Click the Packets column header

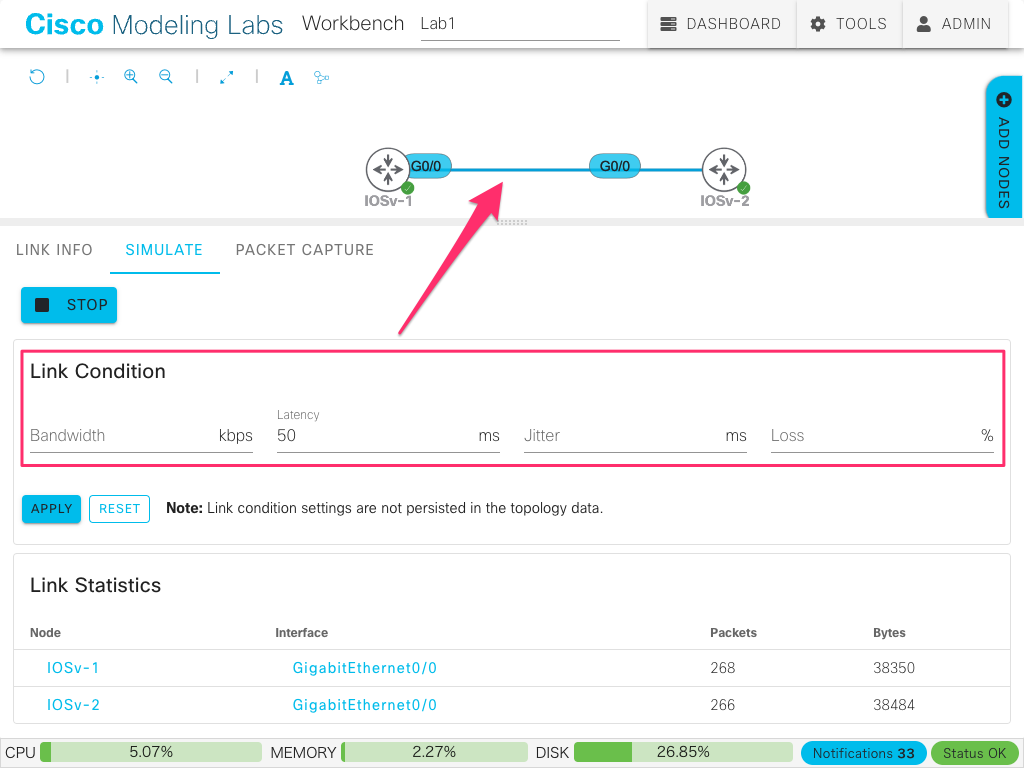tap(733, 633)
